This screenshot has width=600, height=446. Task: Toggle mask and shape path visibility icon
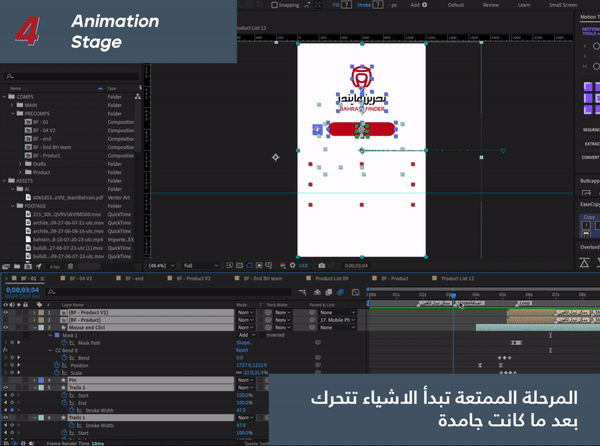tap(249, 265)
